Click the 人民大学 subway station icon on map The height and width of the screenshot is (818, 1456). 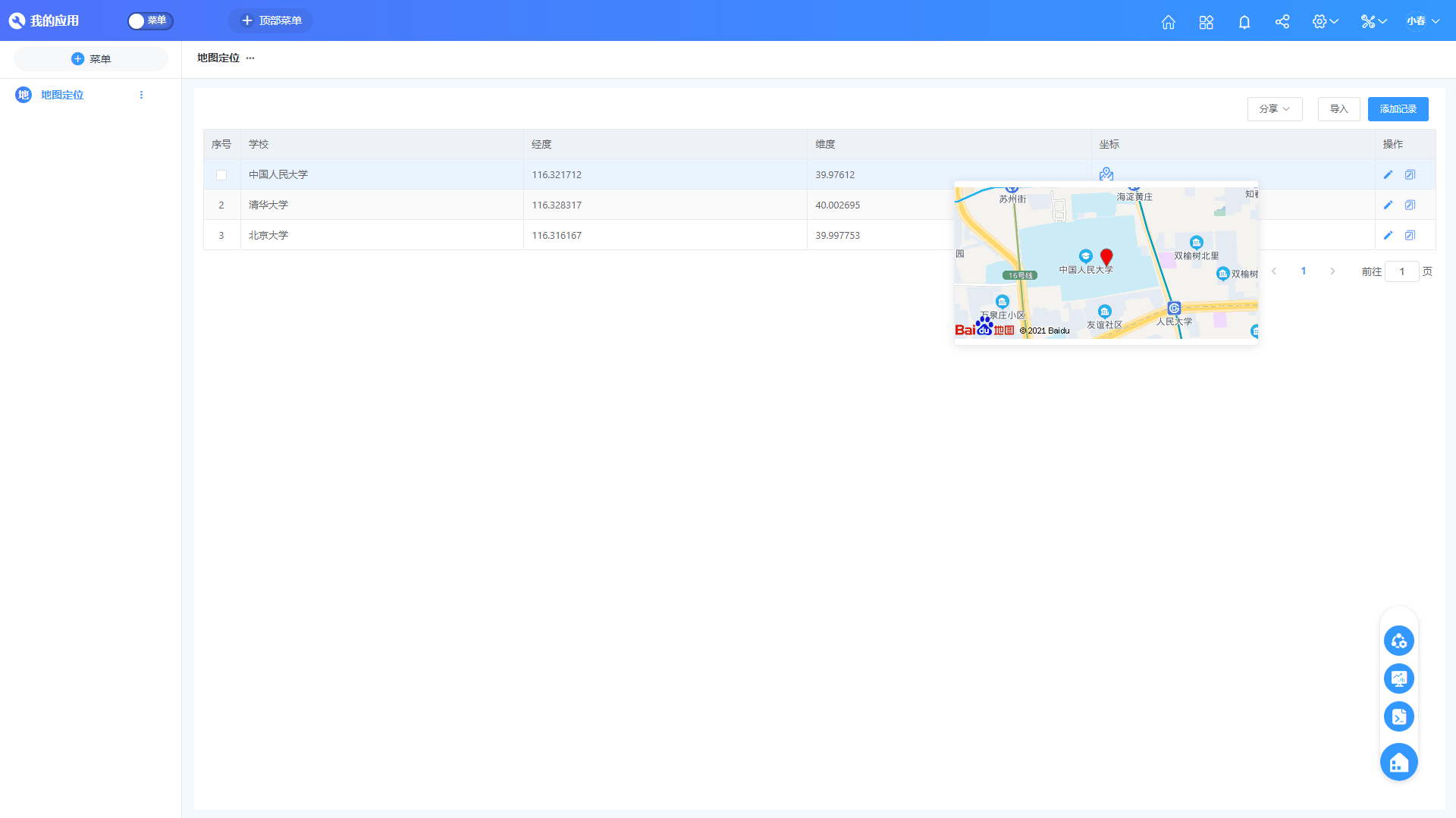coord(1174,309)
